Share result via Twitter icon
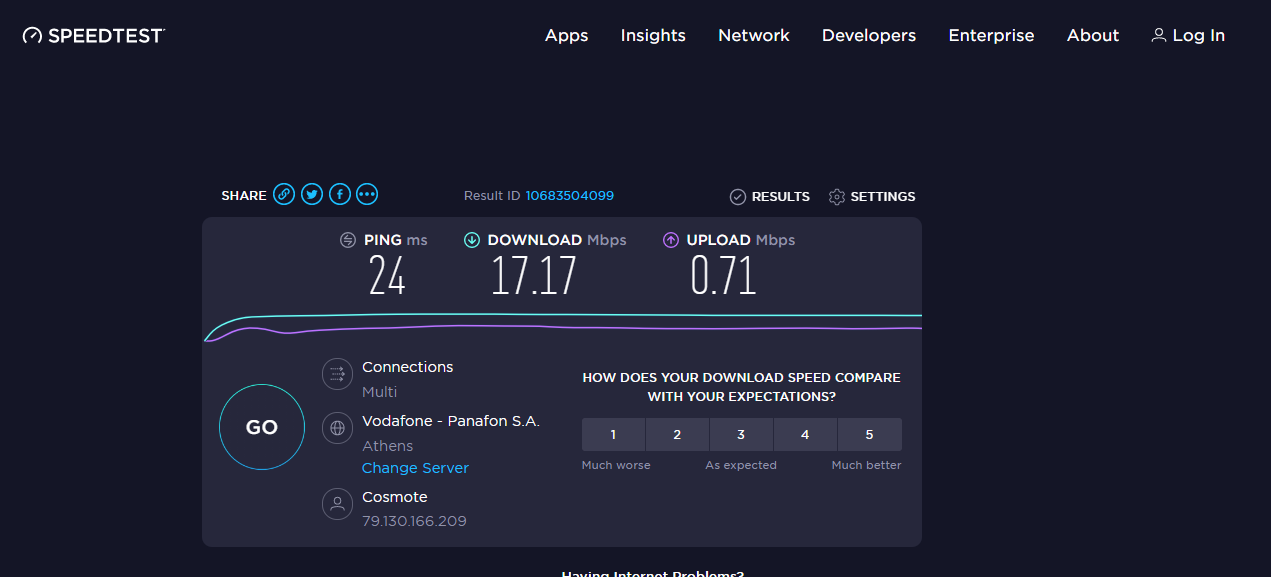Image resolution: width=1271 pixels, height=577 pixels. click(312, 195)
